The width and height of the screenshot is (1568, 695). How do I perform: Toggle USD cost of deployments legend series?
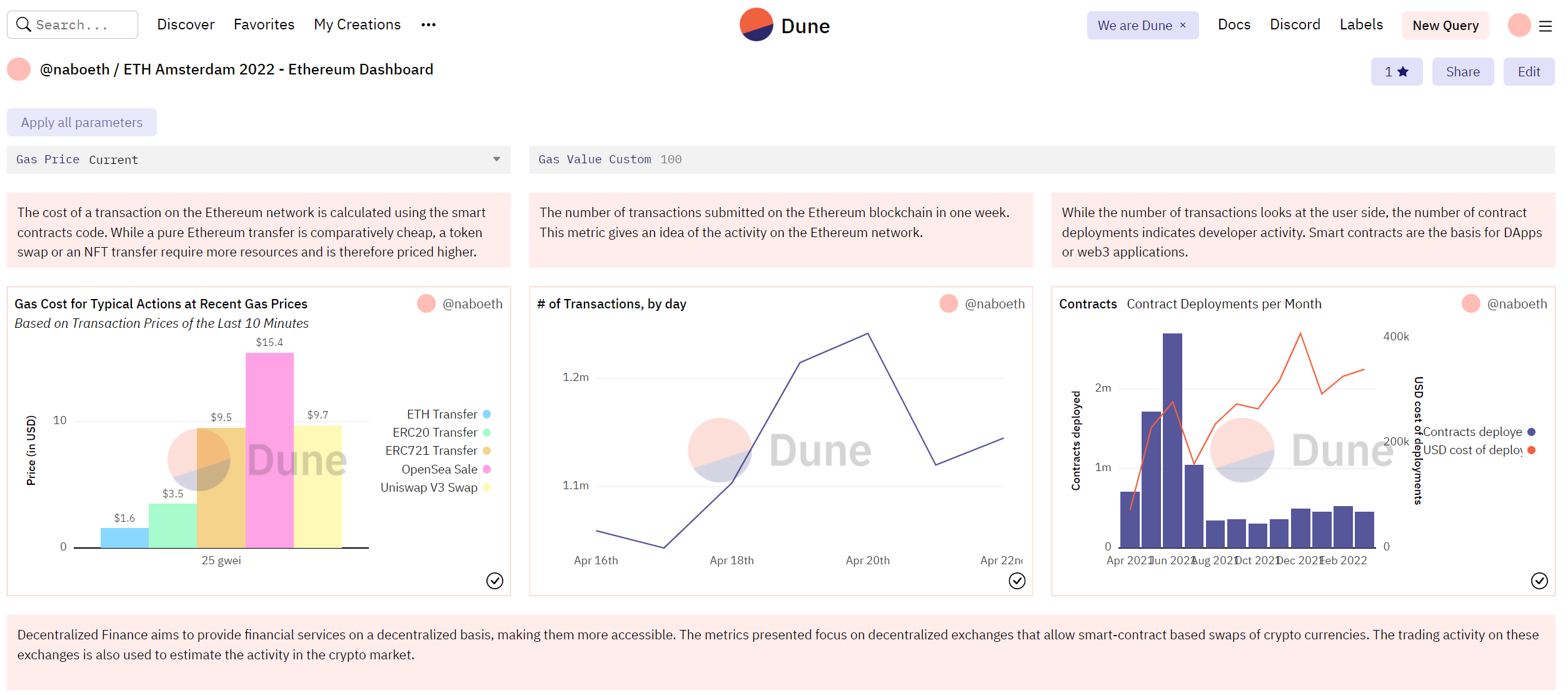click(1479, 450)
